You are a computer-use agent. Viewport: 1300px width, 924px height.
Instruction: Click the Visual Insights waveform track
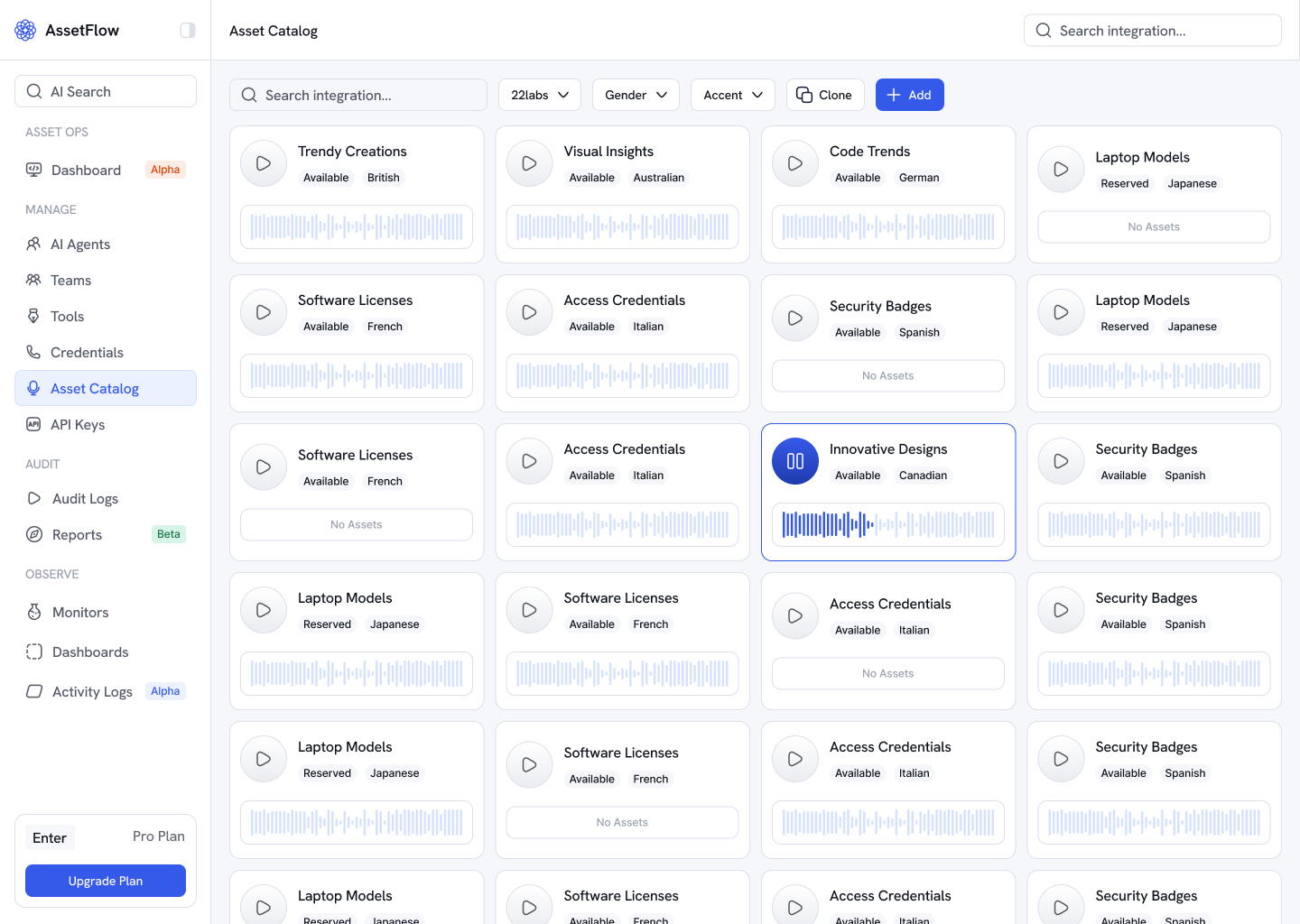623,226
